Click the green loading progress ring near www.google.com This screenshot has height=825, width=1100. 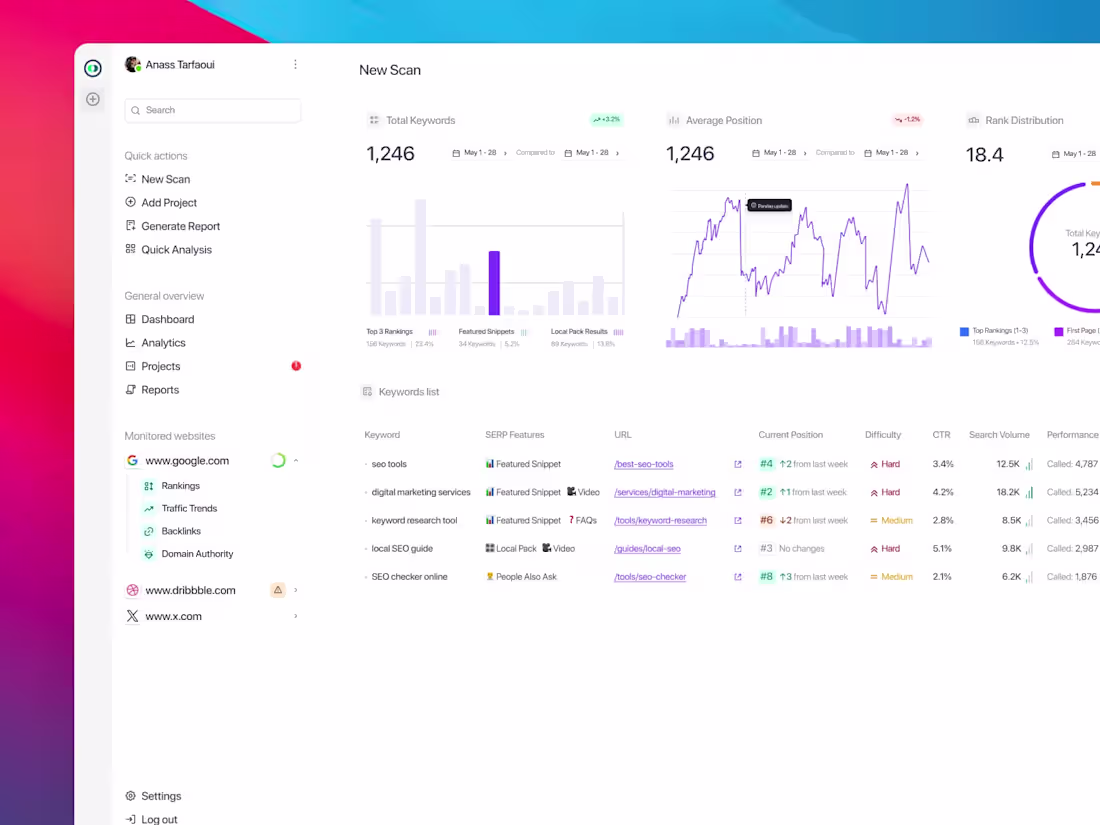coord(277,460)
